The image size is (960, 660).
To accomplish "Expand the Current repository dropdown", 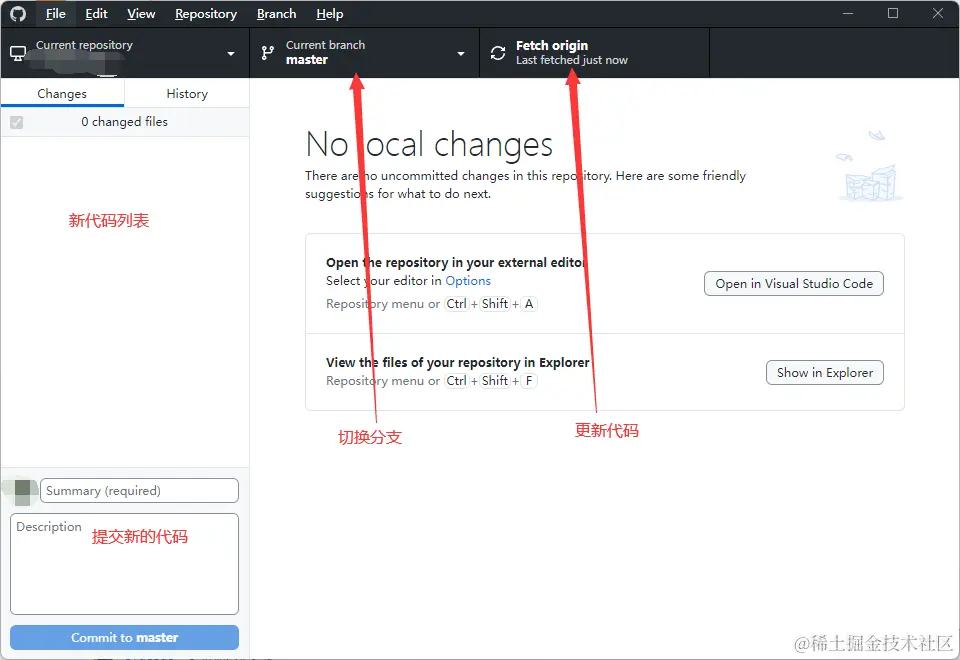I will click(125, 53).
